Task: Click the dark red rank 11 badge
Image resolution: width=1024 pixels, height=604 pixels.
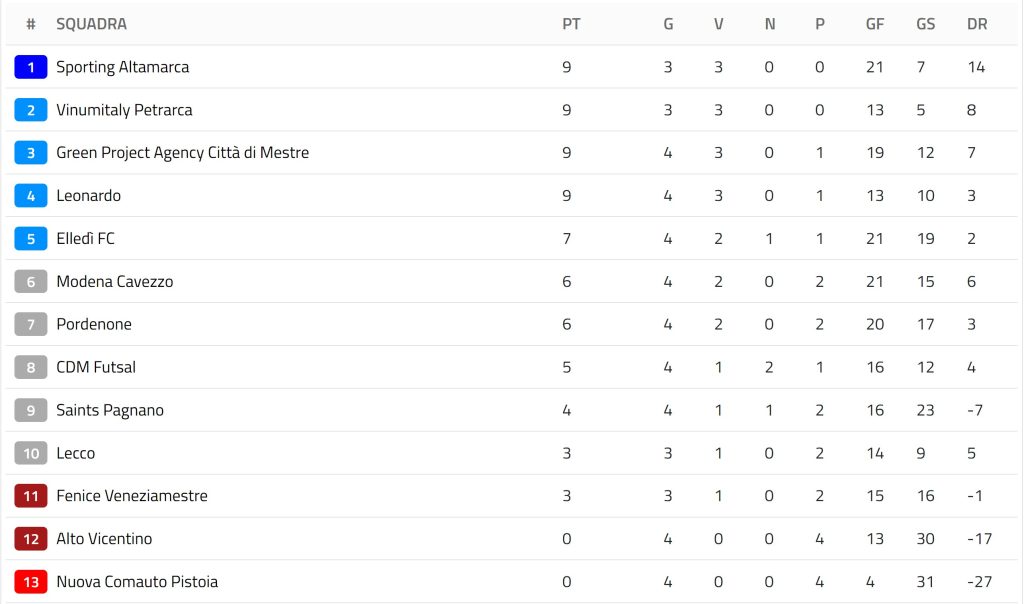Action: [31, 496]
